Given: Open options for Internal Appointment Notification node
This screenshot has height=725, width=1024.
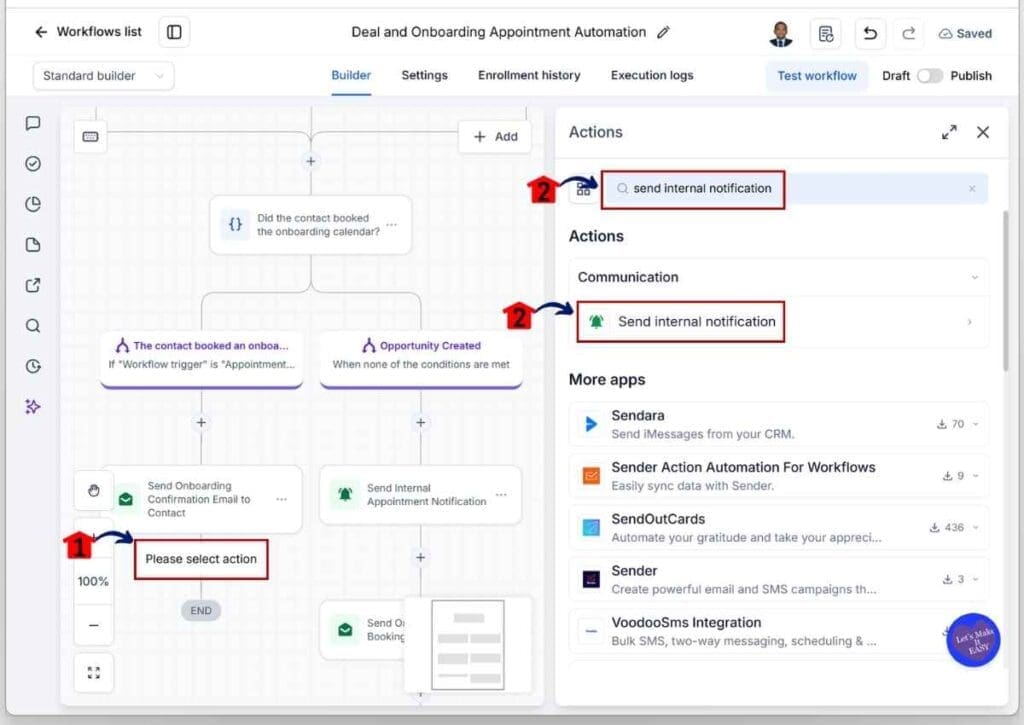Looking at the screenshot, I should pyautogui.click(x=501, y=494).
